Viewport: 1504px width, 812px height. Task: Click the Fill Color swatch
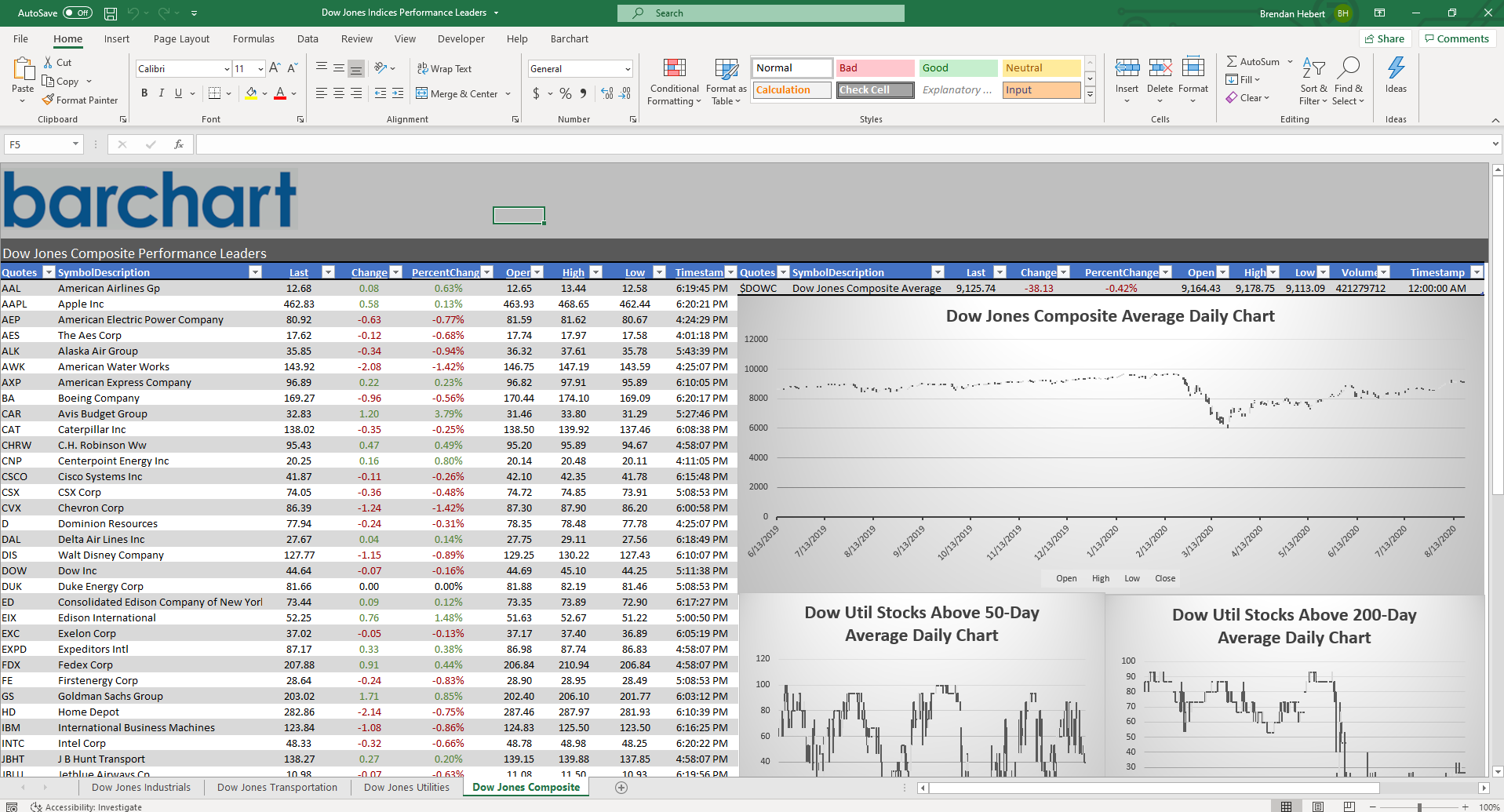coord(251,93)
